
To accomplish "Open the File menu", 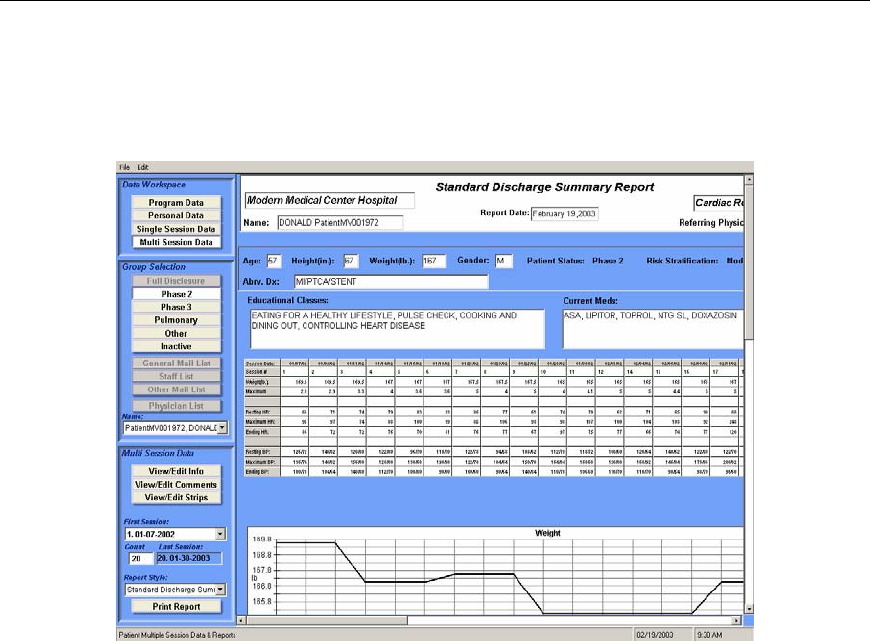I will tap(124, 167).
